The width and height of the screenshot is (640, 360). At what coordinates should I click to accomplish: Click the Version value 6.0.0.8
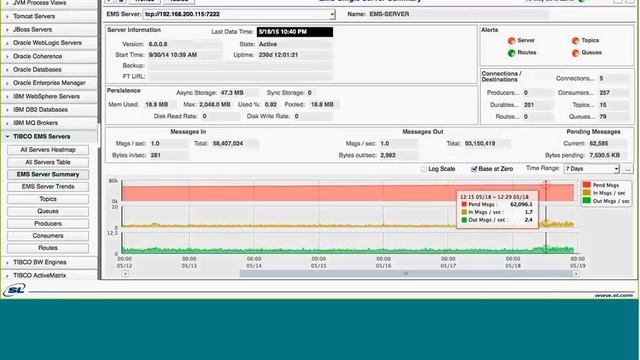tap(158, 44)
